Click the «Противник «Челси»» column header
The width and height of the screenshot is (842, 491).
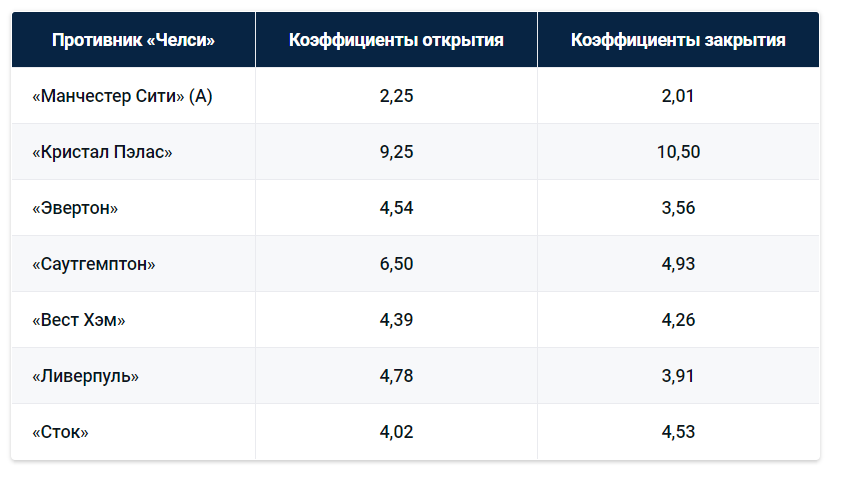point(133,40)
